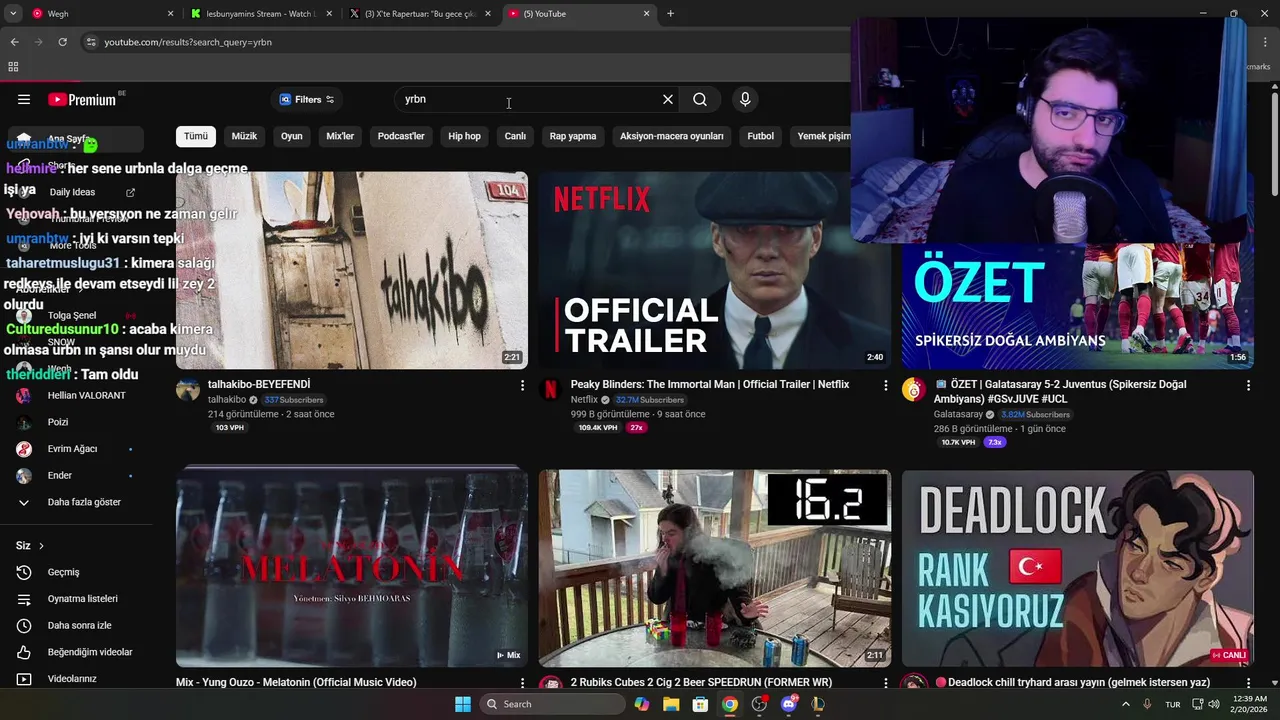
Task: Select the 'Hip hop' filter chip
Action: click(x=464, y=136)
